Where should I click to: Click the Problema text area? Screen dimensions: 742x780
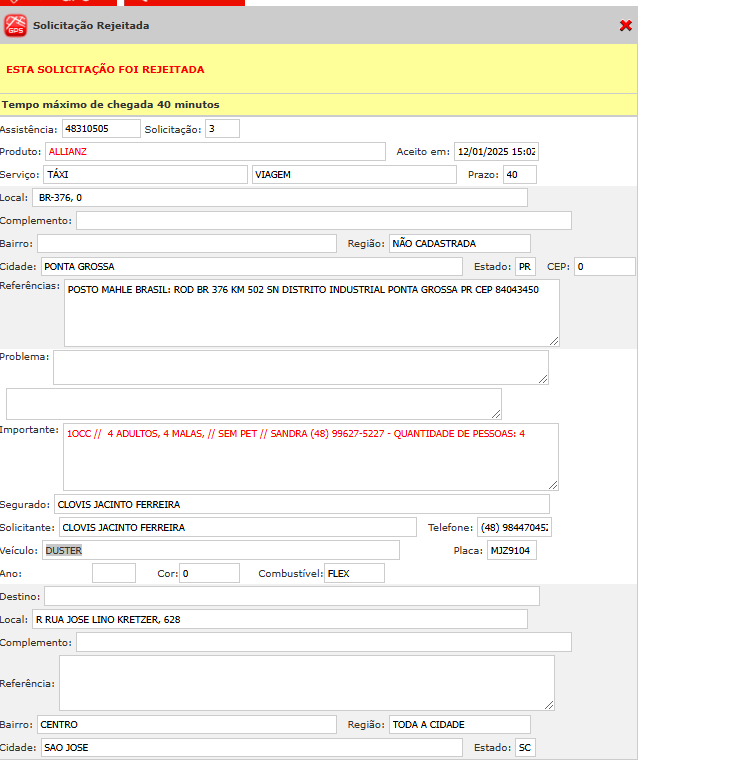tap(301, 368)
